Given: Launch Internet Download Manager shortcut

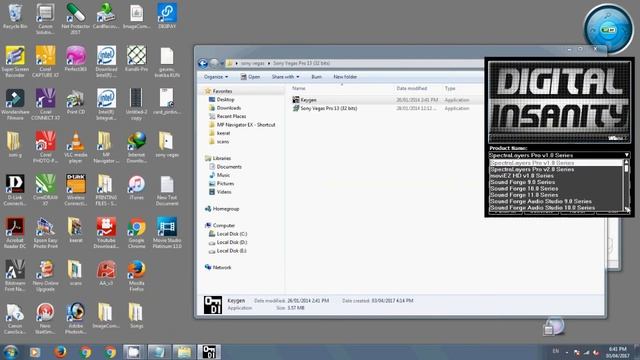Looking at the screenshot, I should click(136, 147).
